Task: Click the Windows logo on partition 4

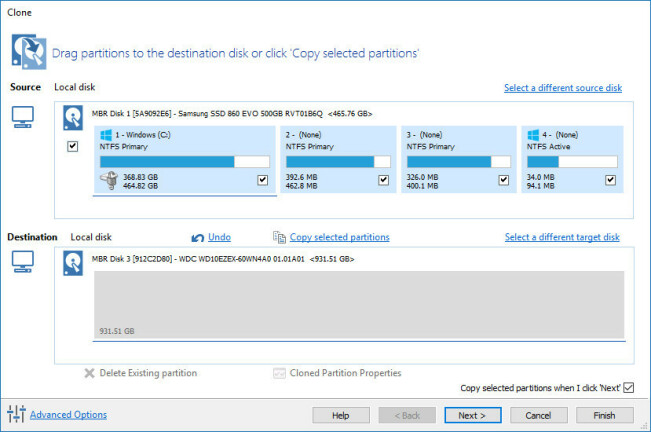Action: [x=533, y=134]
